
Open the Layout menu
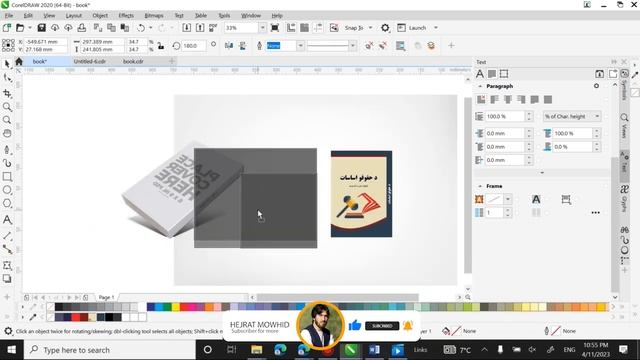pos(73,16)
